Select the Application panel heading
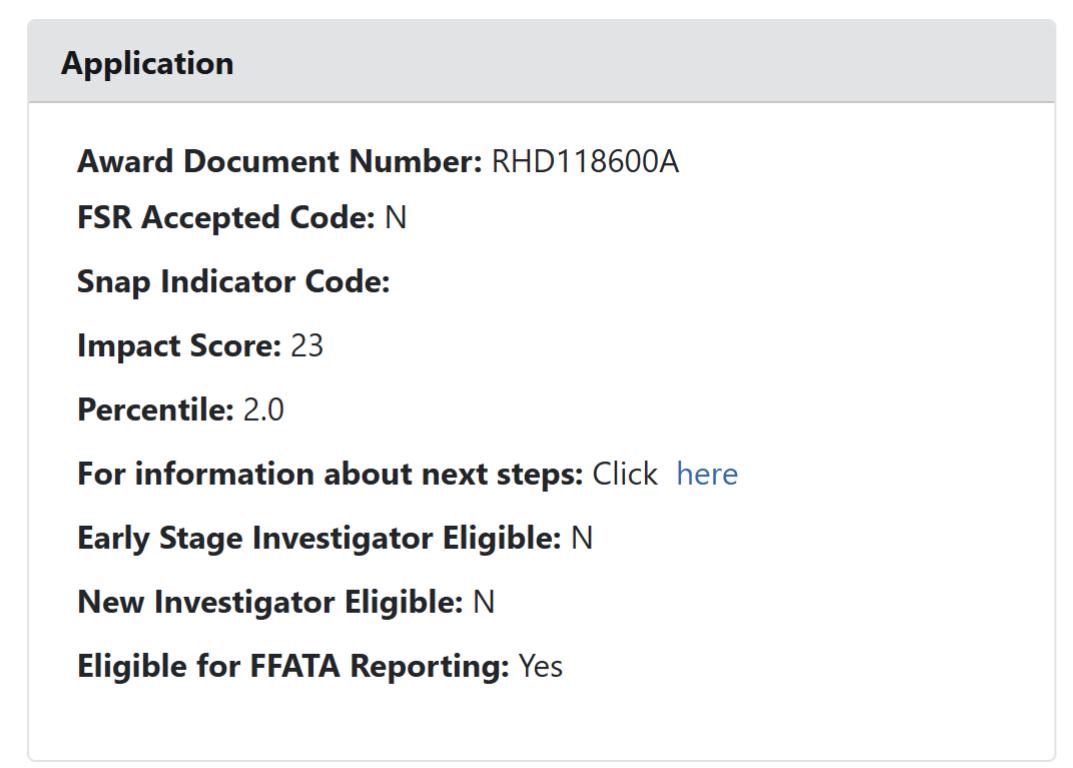 tap(147, 64)
